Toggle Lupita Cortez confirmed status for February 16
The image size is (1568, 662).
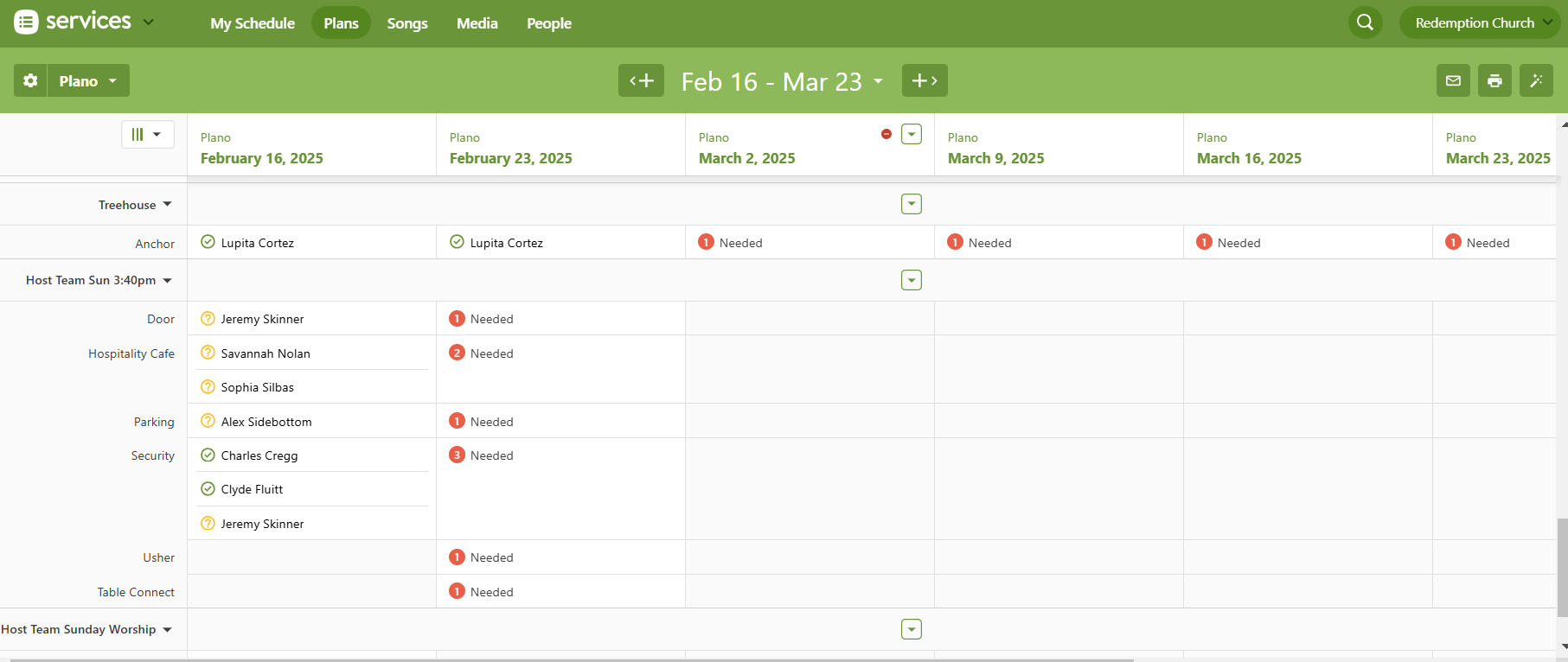pyautogui.click(x=208, y=242)
